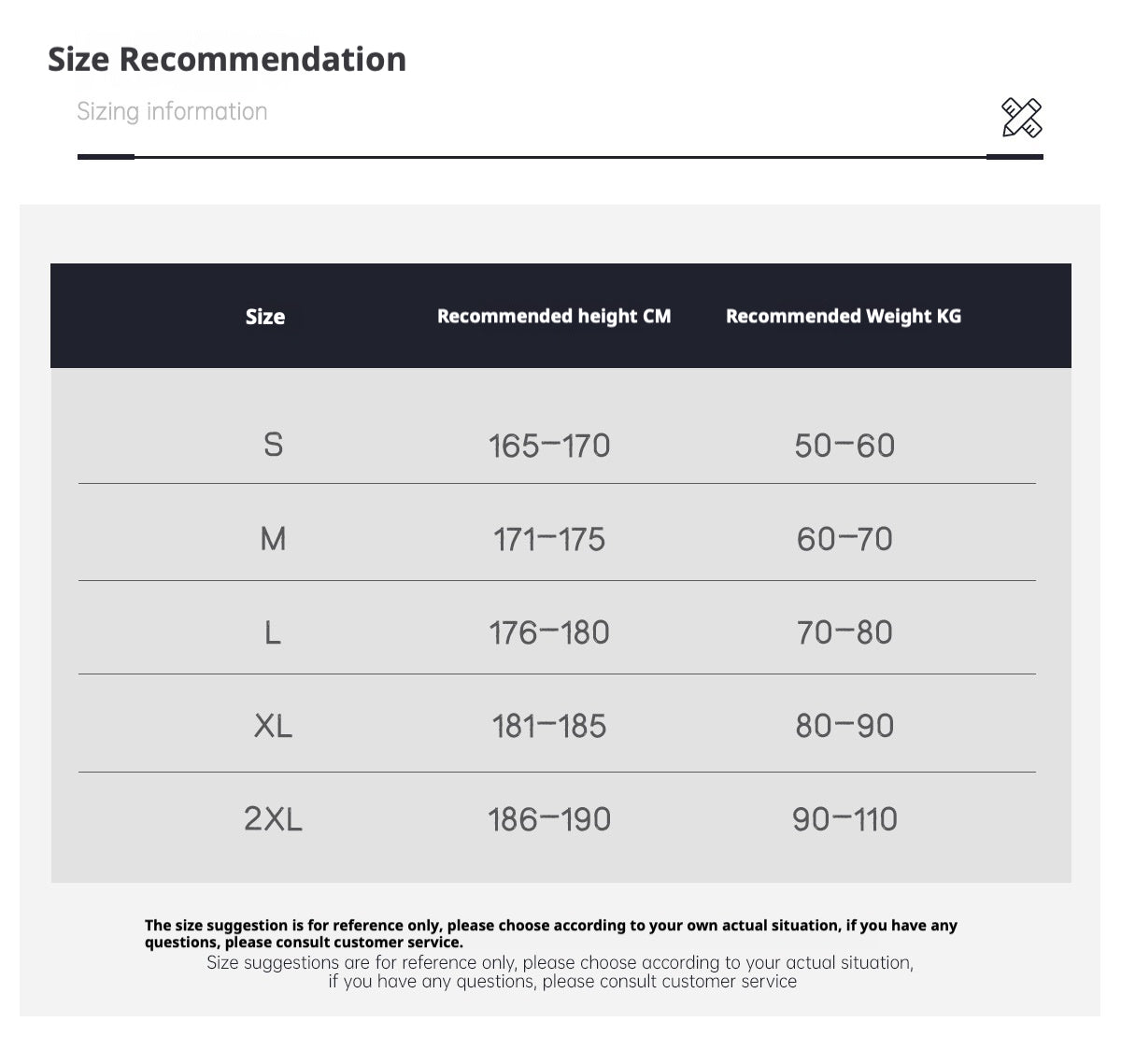Select the 171–175 height value
This screenshot has width=1121, height=1064.
(549, 539)
